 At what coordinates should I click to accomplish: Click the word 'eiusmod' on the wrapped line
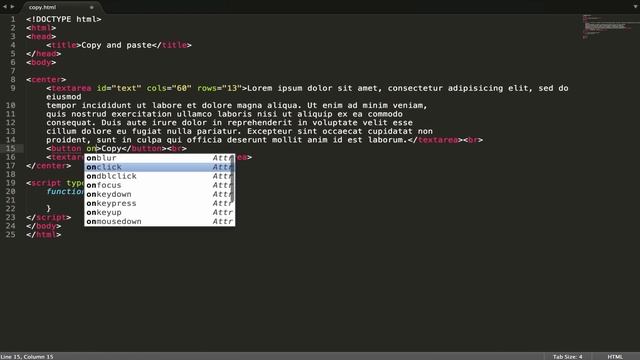click(64, 97)
